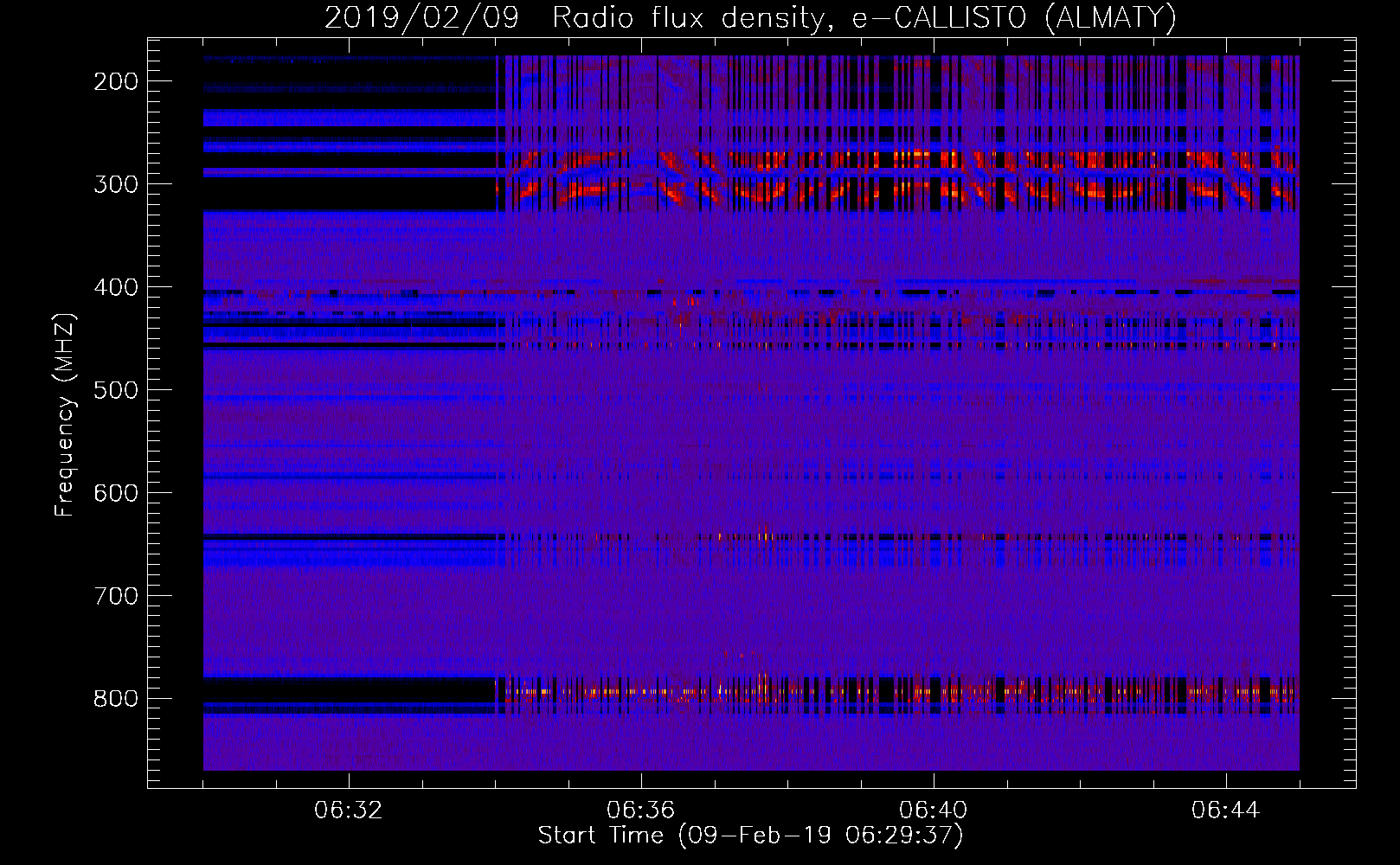Click the plot title 'Radio flux density, e-CALLISTO (ALMATY)'
This screenshot has height=865, width=1400.
[864, 17]
